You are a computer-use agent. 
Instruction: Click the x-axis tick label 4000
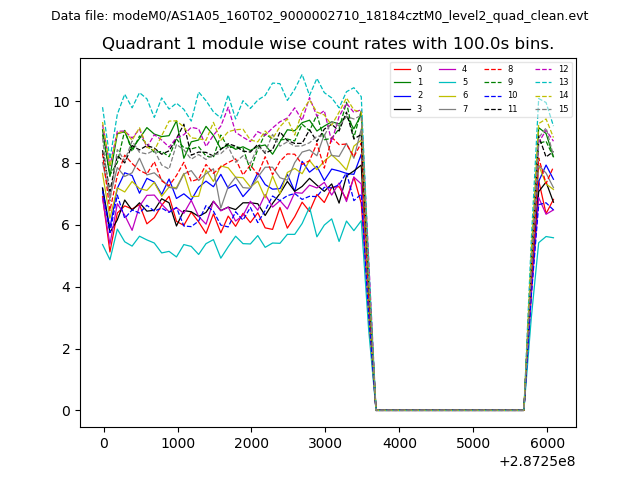pyautogui.click(x=399, y=443)
